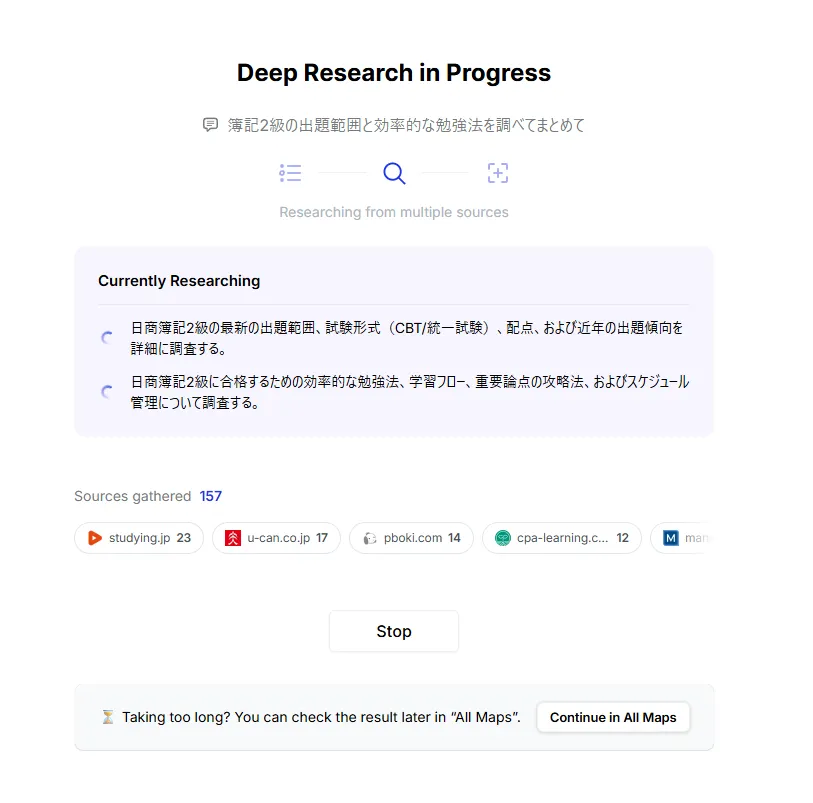
Task: Open the cpa-learning source chip
Action: (x=561, y=538)
